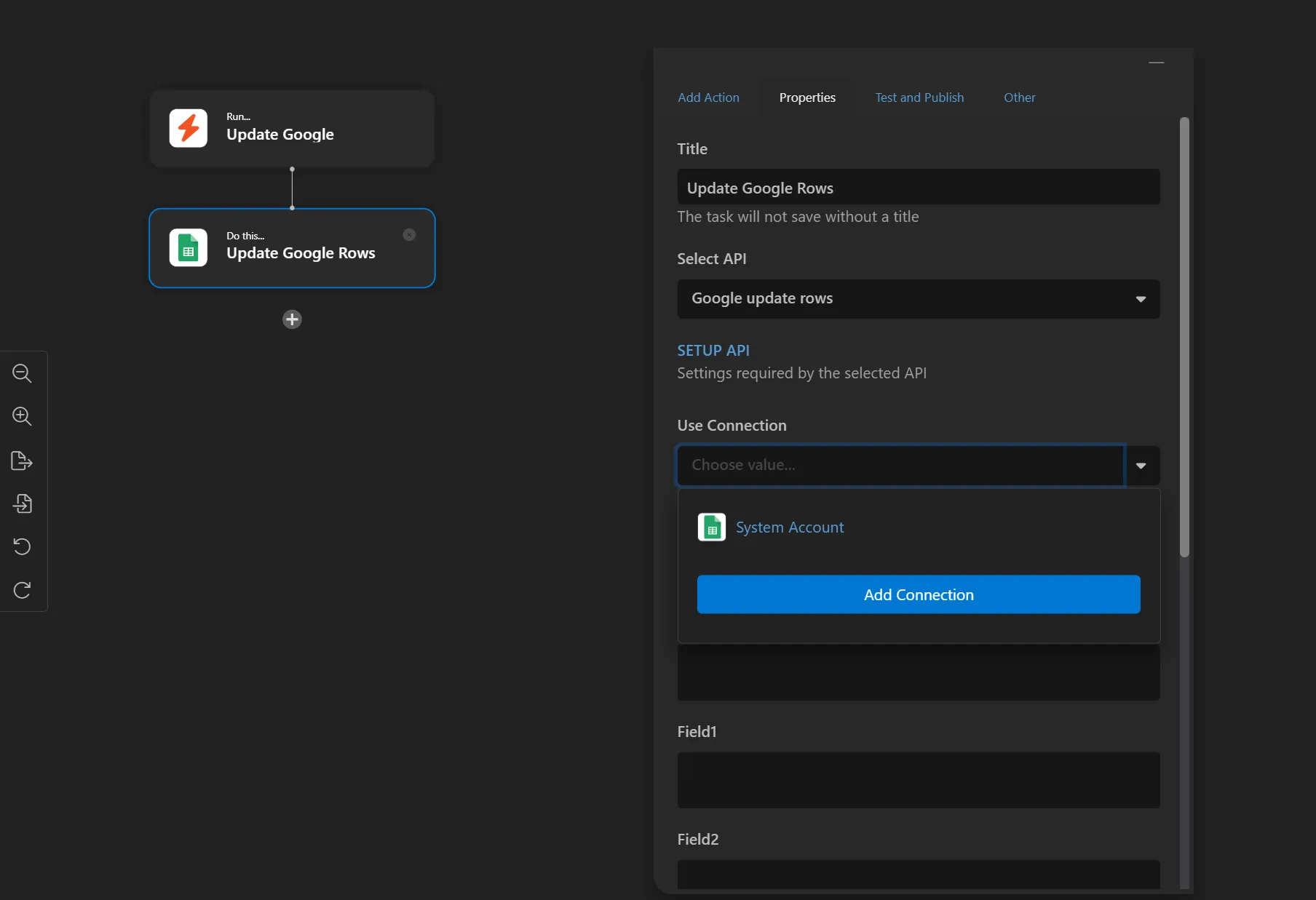The height and width of the screenshot is (900, 1316).
Task: Click the undo arrow icon
Action: coord(22,546)
